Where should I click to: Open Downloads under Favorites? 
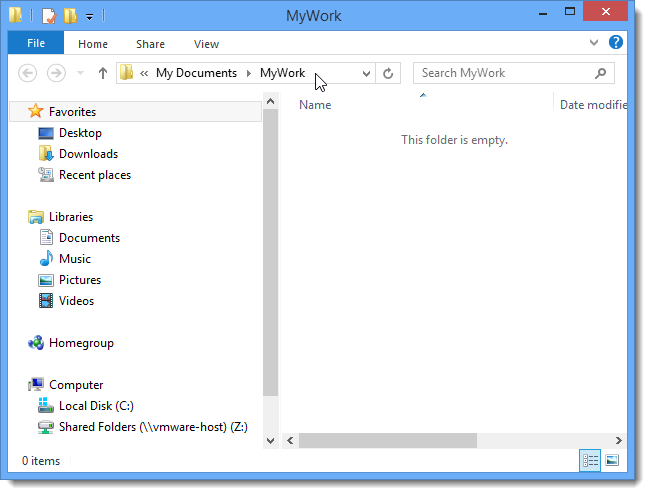click(88, 154)
